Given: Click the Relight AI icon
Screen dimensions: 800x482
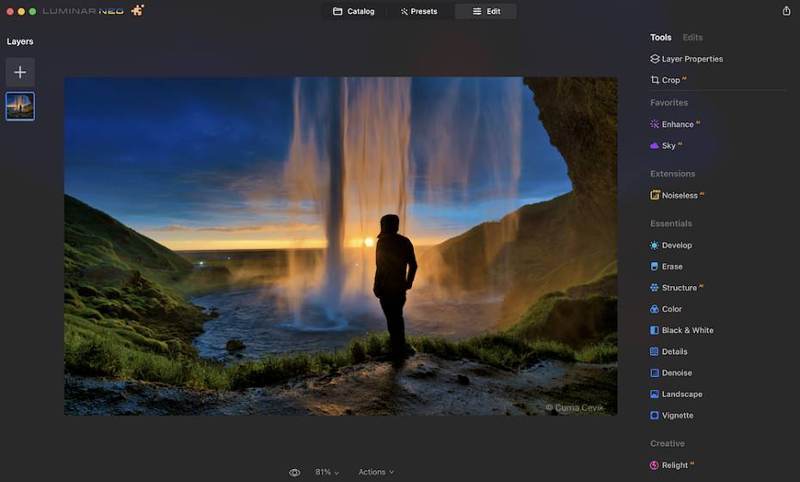Looking at the screenshot, I should point(655,465).
